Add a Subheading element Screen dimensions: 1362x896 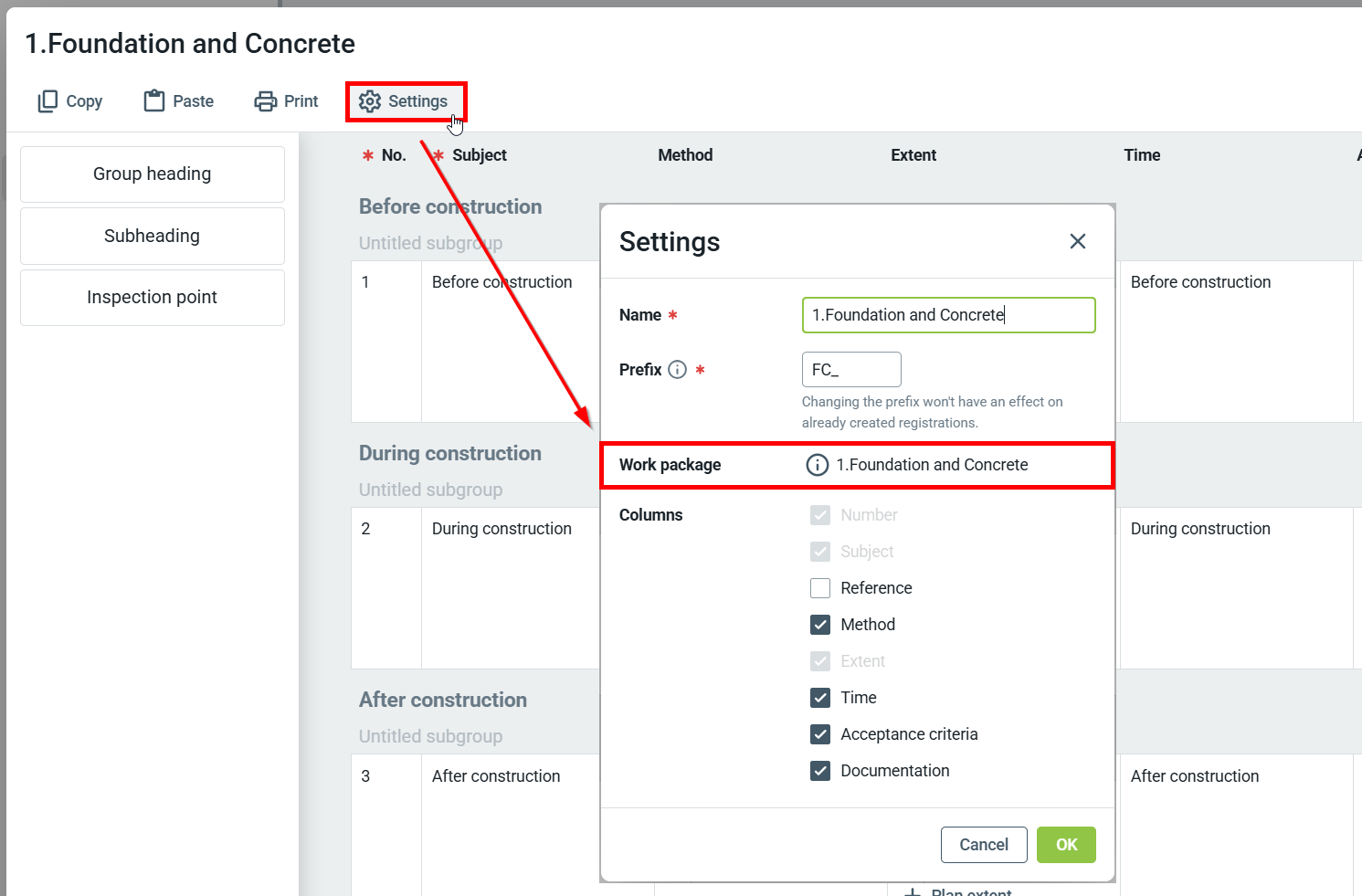(153, 237)
